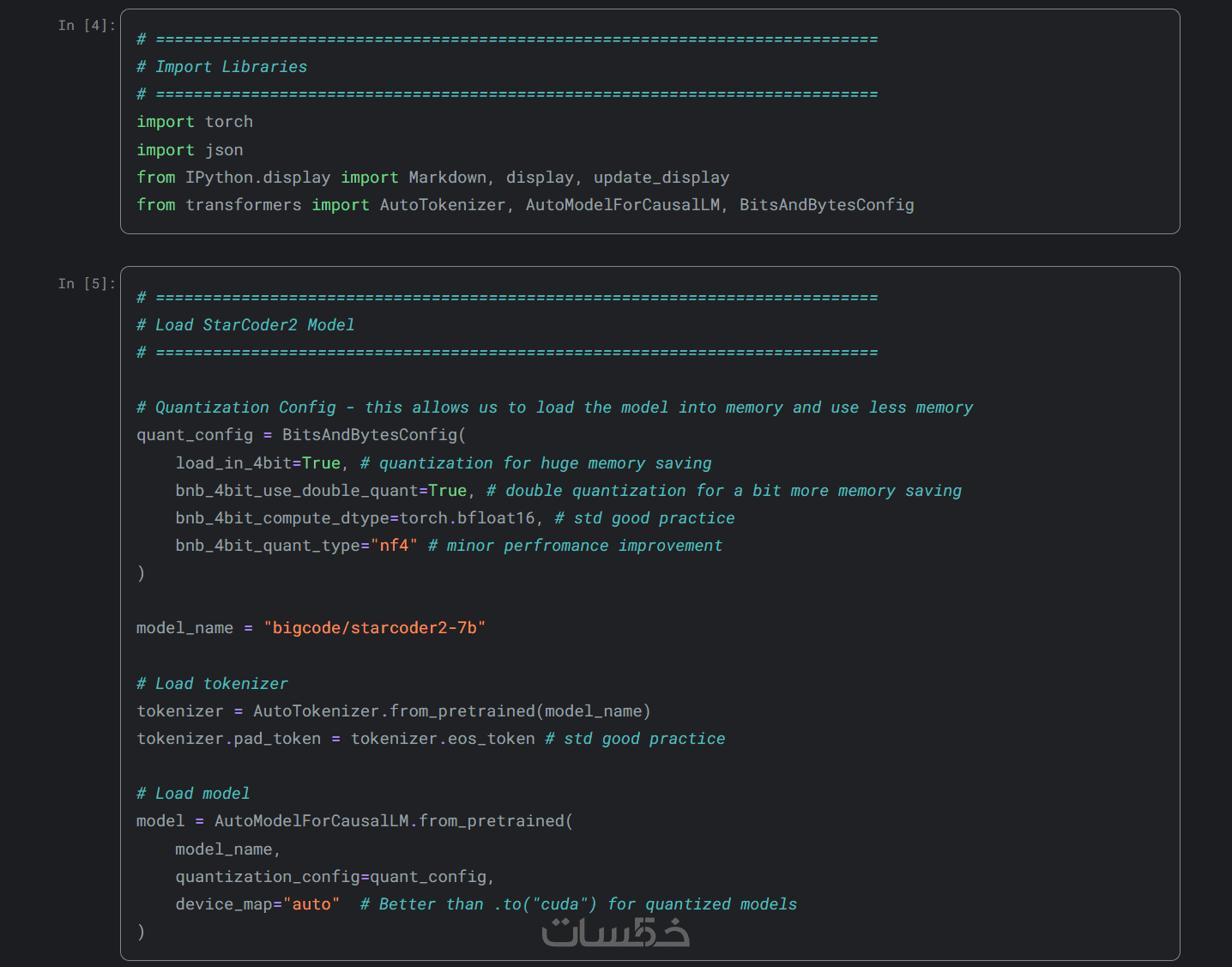Click the "# Import Libraries" comment

pos(221,67)
